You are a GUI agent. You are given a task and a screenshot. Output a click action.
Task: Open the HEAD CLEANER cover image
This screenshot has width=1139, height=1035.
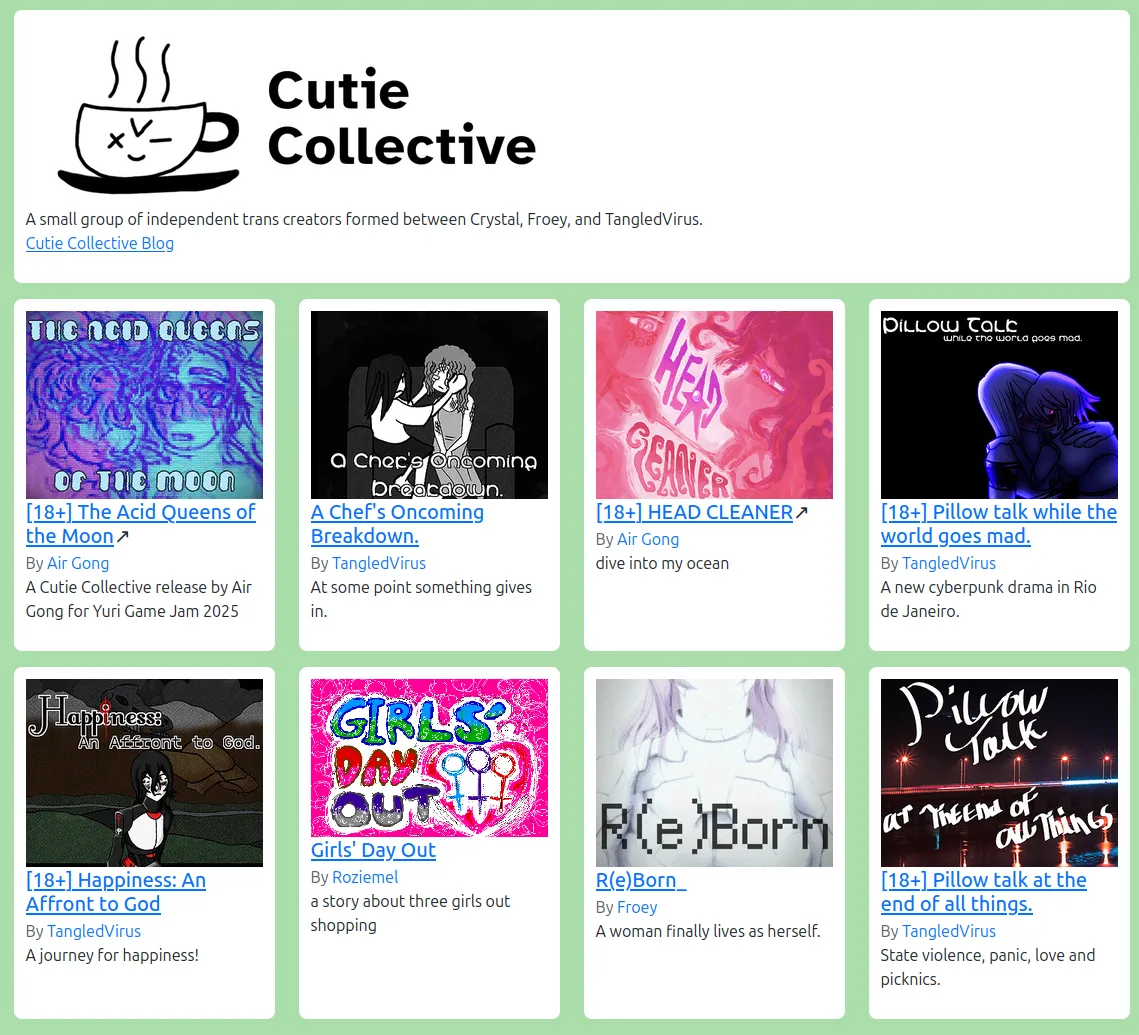point(714,405)
